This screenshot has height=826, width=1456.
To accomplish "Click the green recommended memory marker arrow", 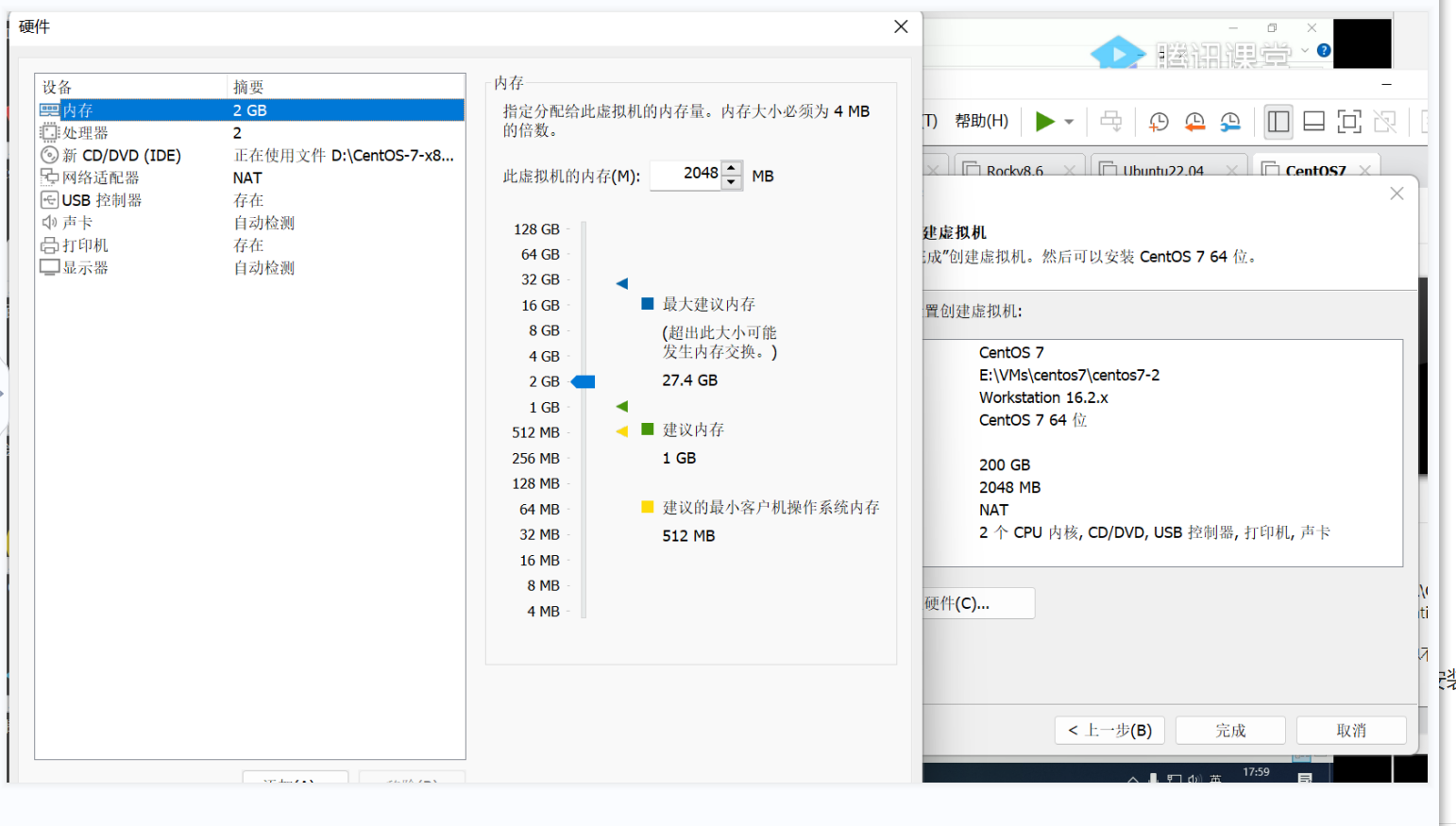I will coord(622,406).
